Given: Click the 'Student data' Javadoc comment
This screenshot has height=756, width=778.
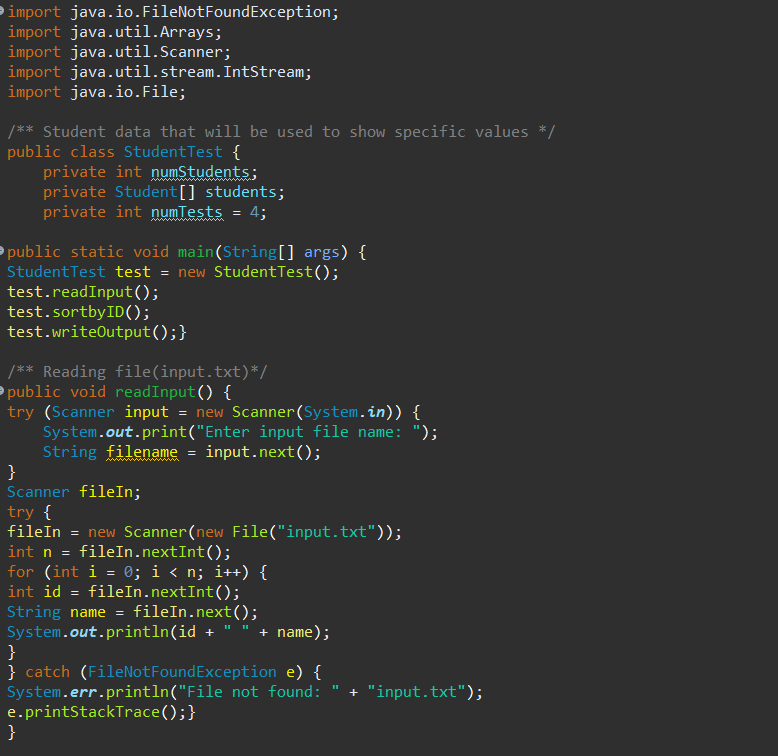Looking at the screenshot, I should coord(281,132).
